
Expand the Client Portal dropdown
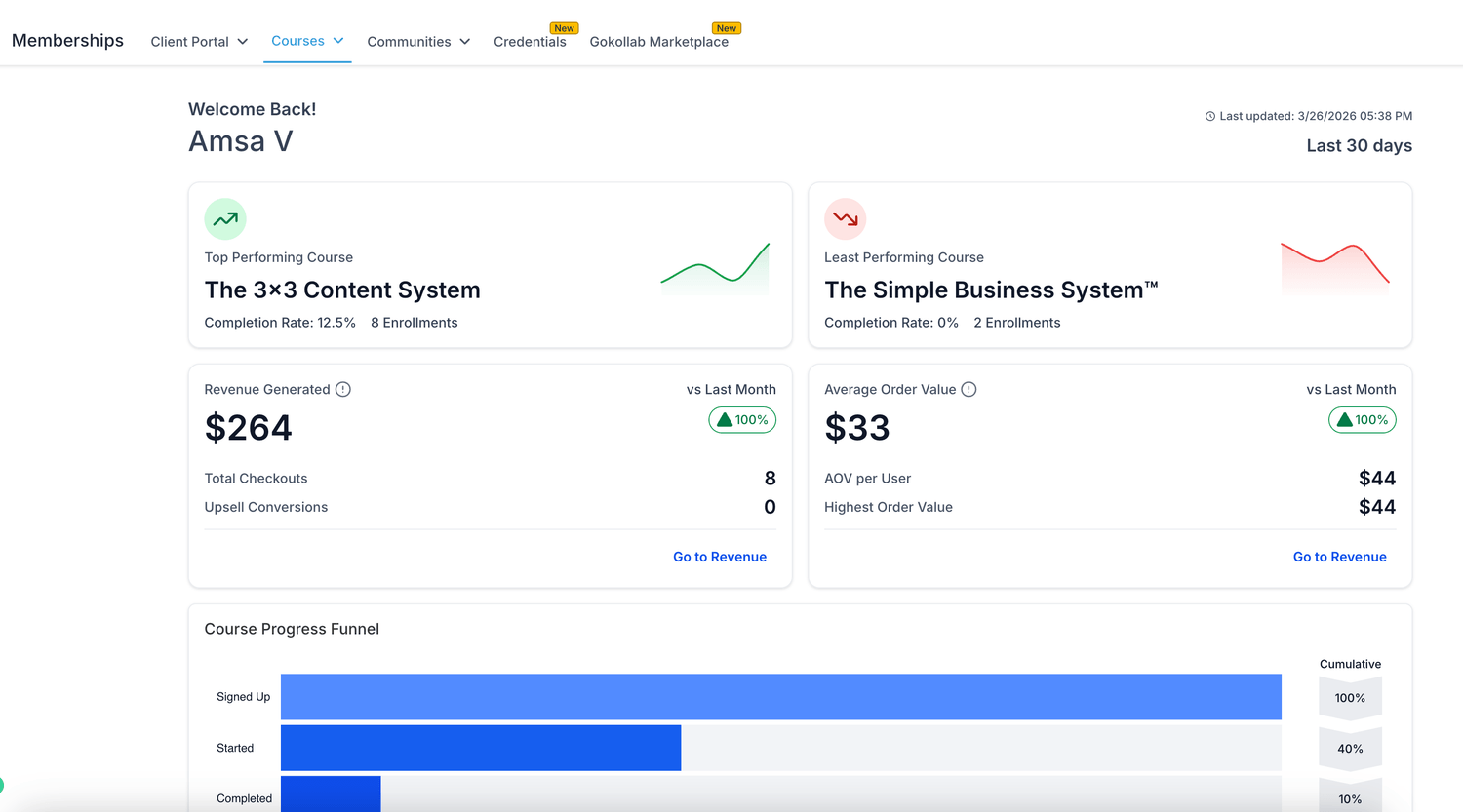coord(199,42)
